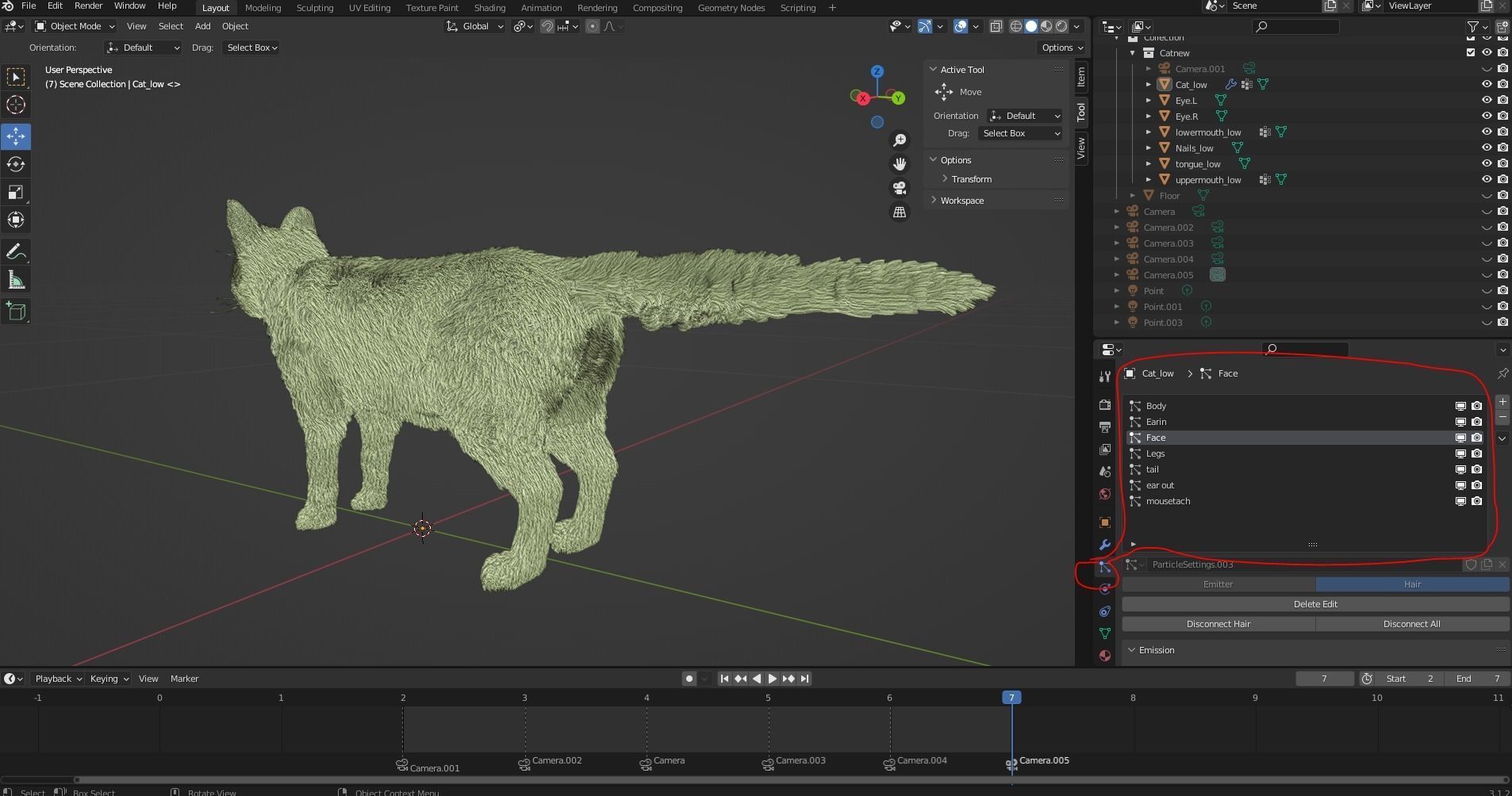Switch to the Sculpting workspace tab
1512x796 pixels.
[x=315, y=8]
